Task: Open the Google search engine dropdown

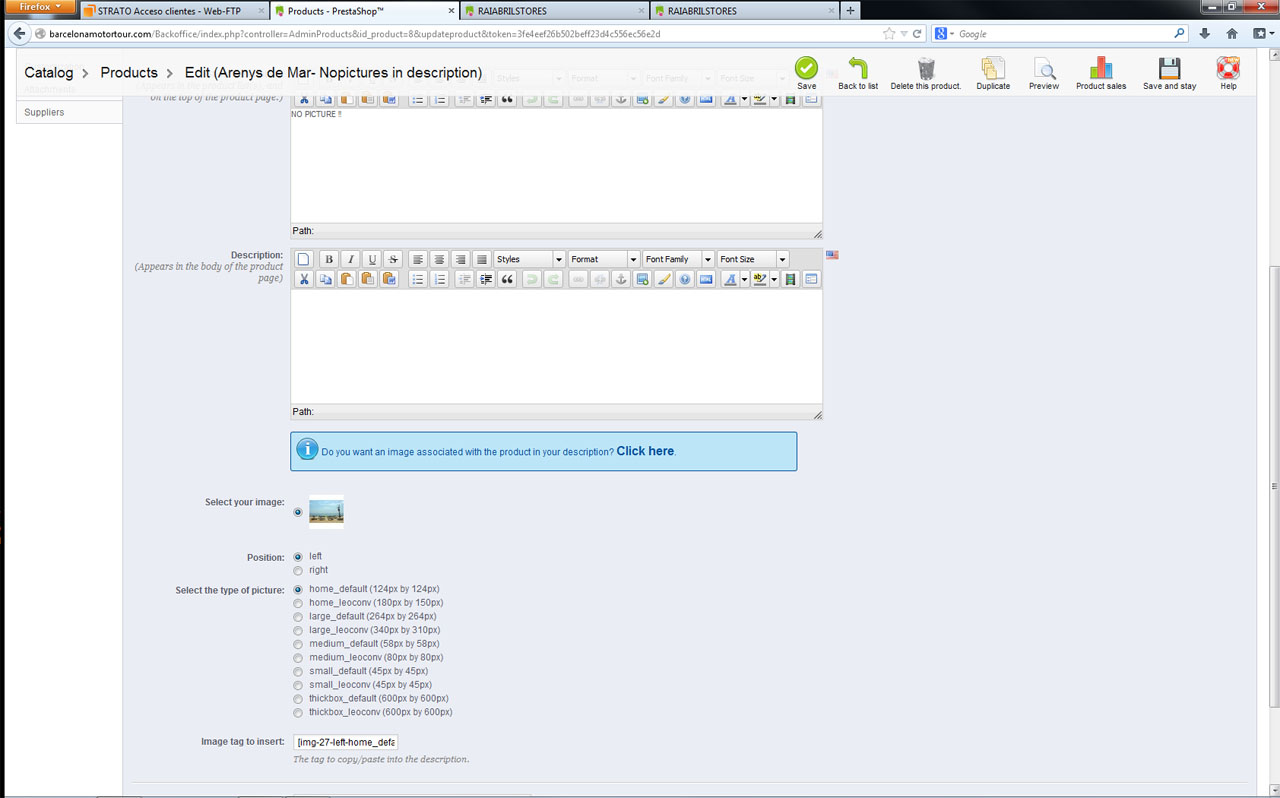Action: click(x=942, y=34)
